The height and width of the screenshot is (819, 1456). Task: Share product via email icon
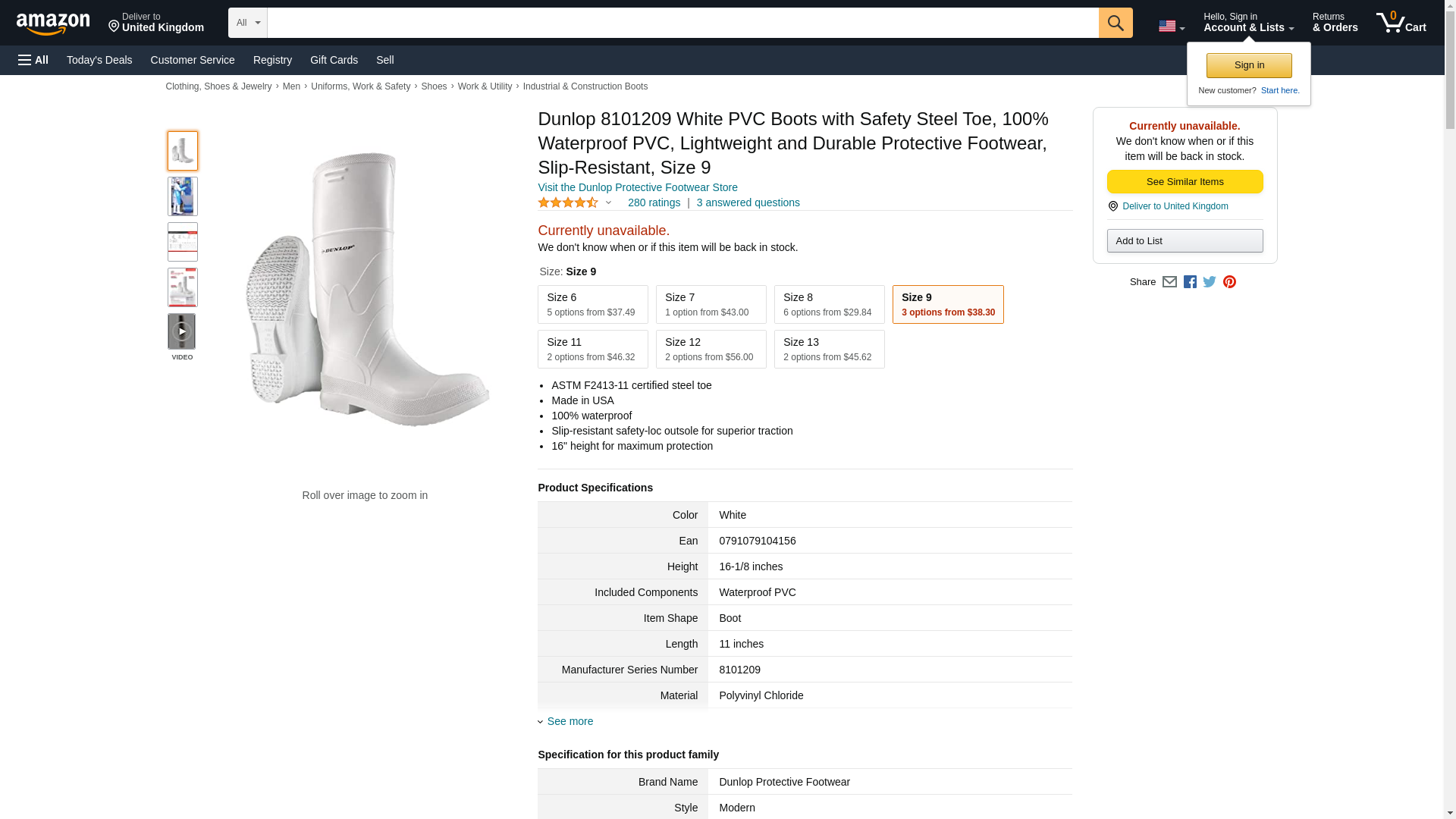(x=1169, y=282)
